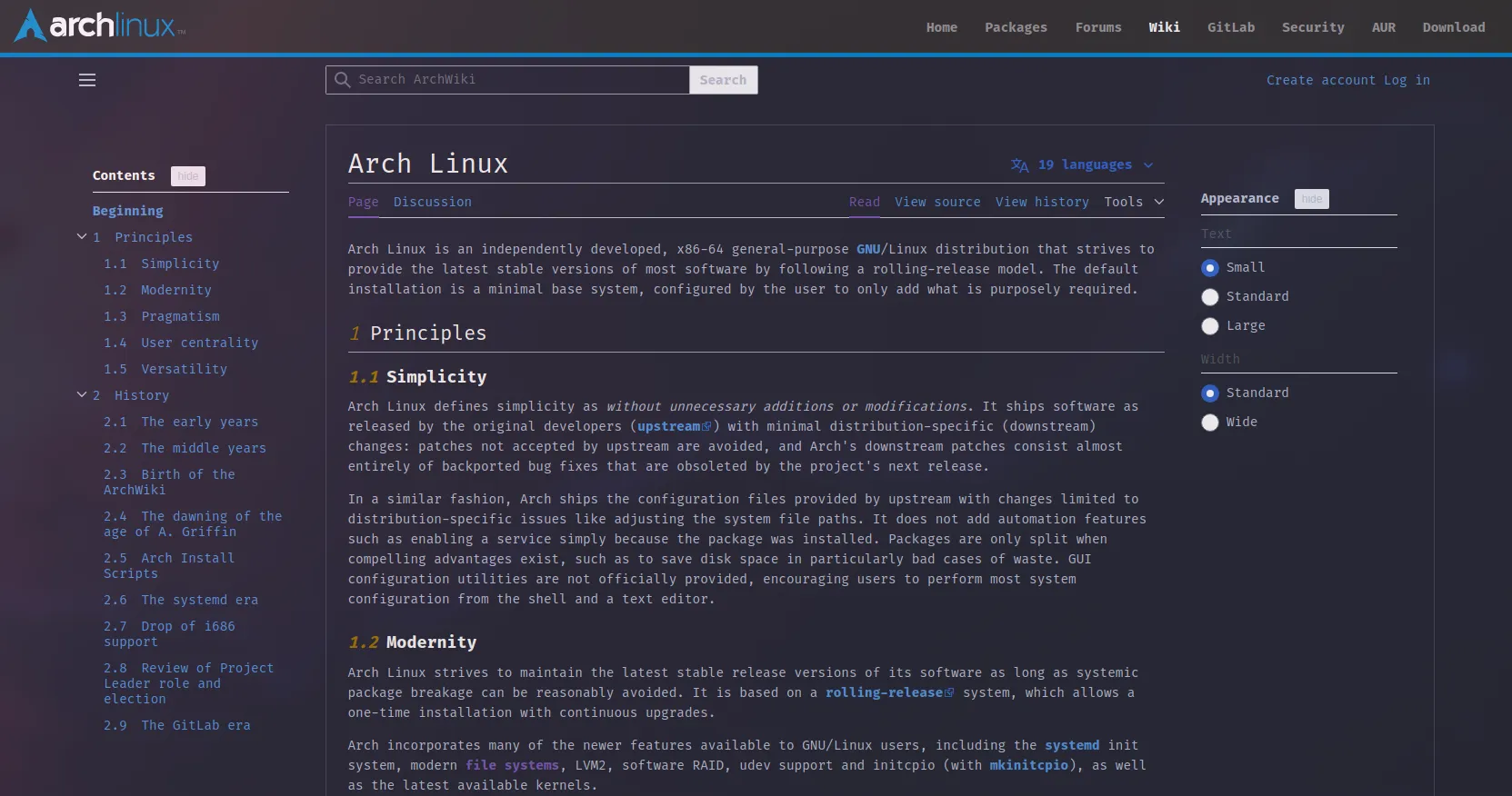This screenshot has height=796, width=1512.
Task: Click the 1 Principles contents entry
Action: [143, 237]
